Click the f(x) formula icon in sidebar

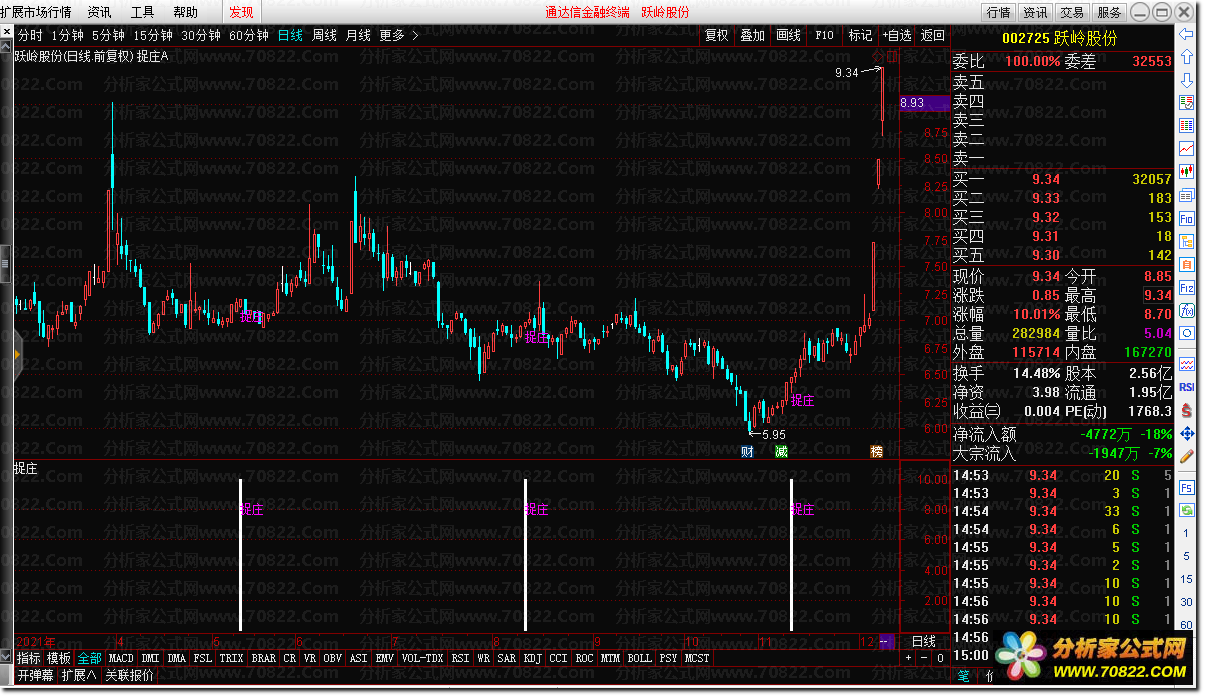1187,310
